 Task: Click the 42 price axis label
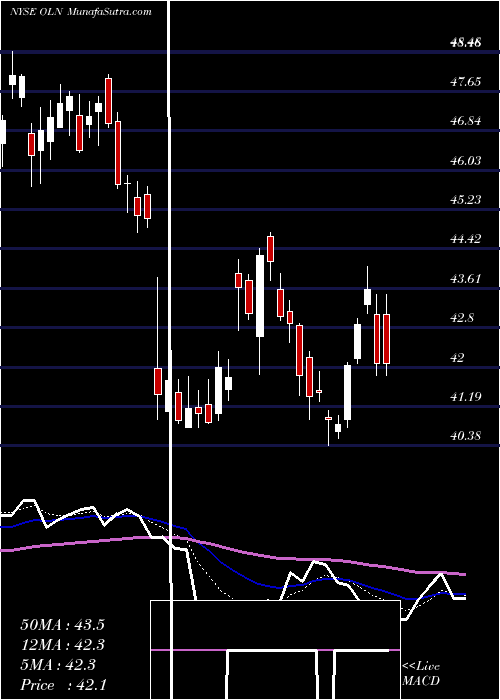(459, 358)
